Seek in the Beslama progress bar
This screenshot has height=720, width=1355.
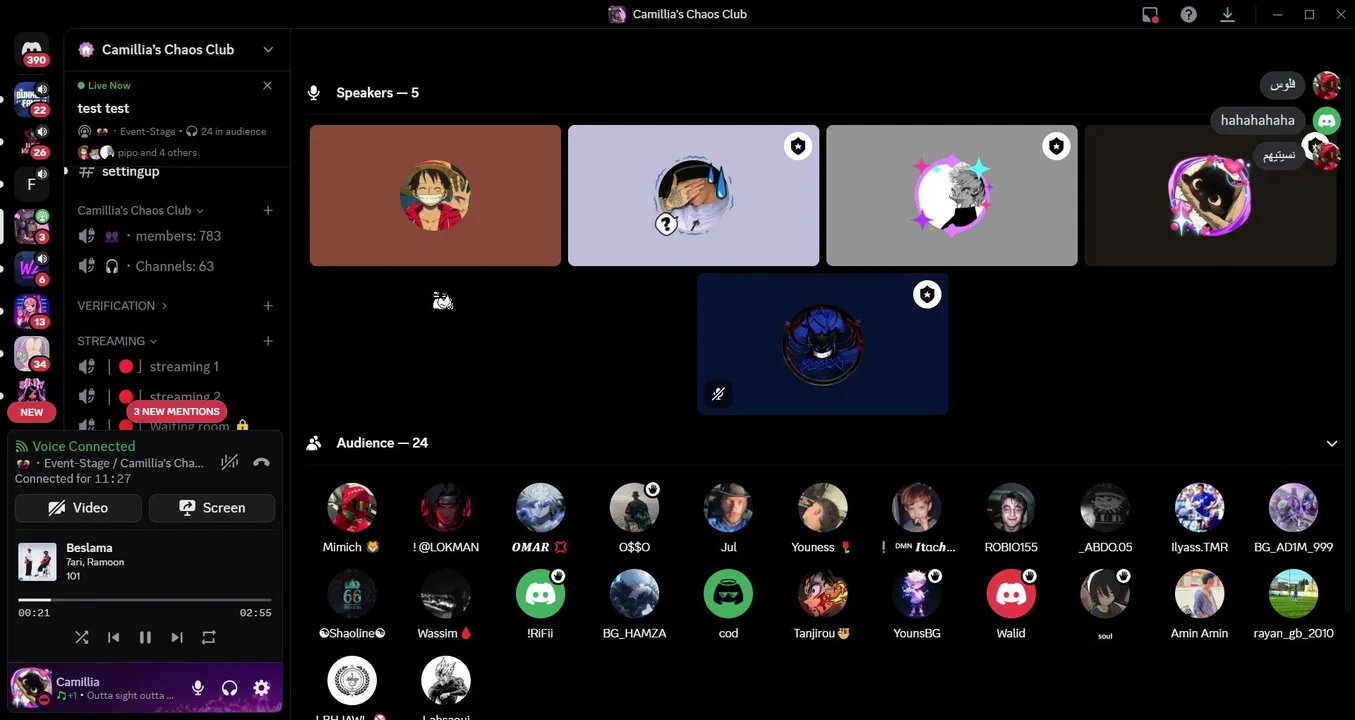point(145,600)
